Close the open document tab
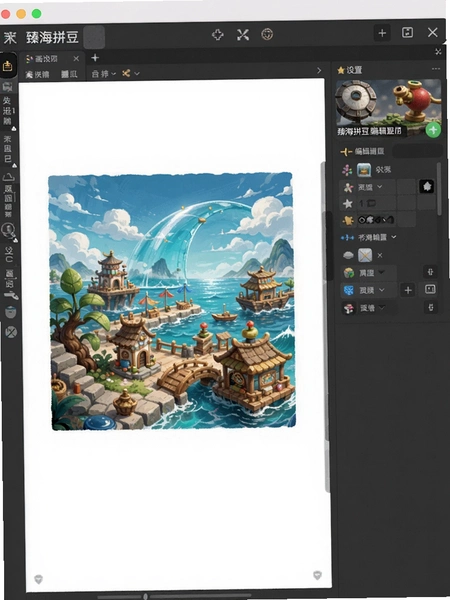This screenshot has height=600, width=450. pos(76,59)
